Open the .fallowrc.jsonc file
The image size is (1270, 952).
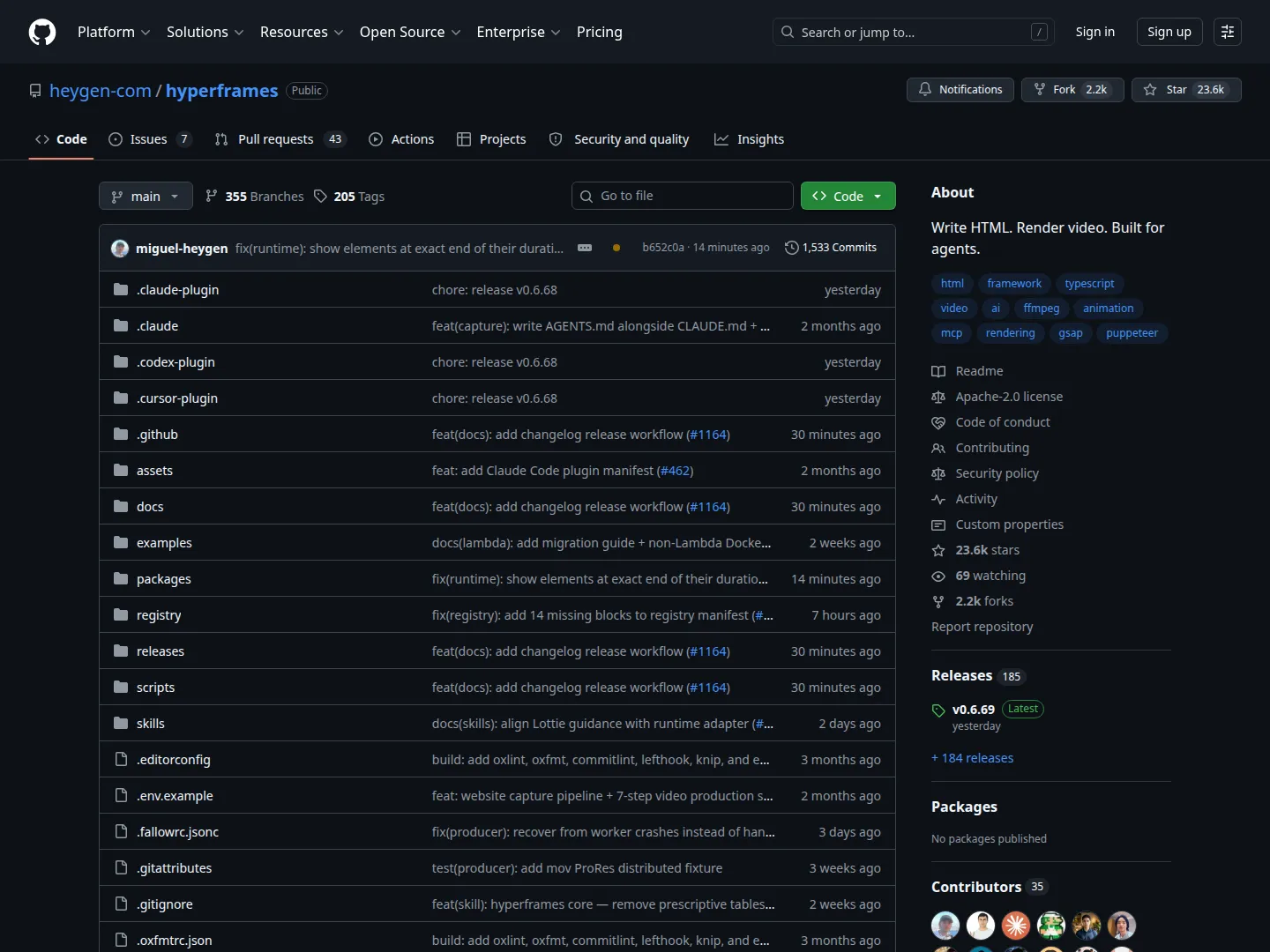(177, 832)
